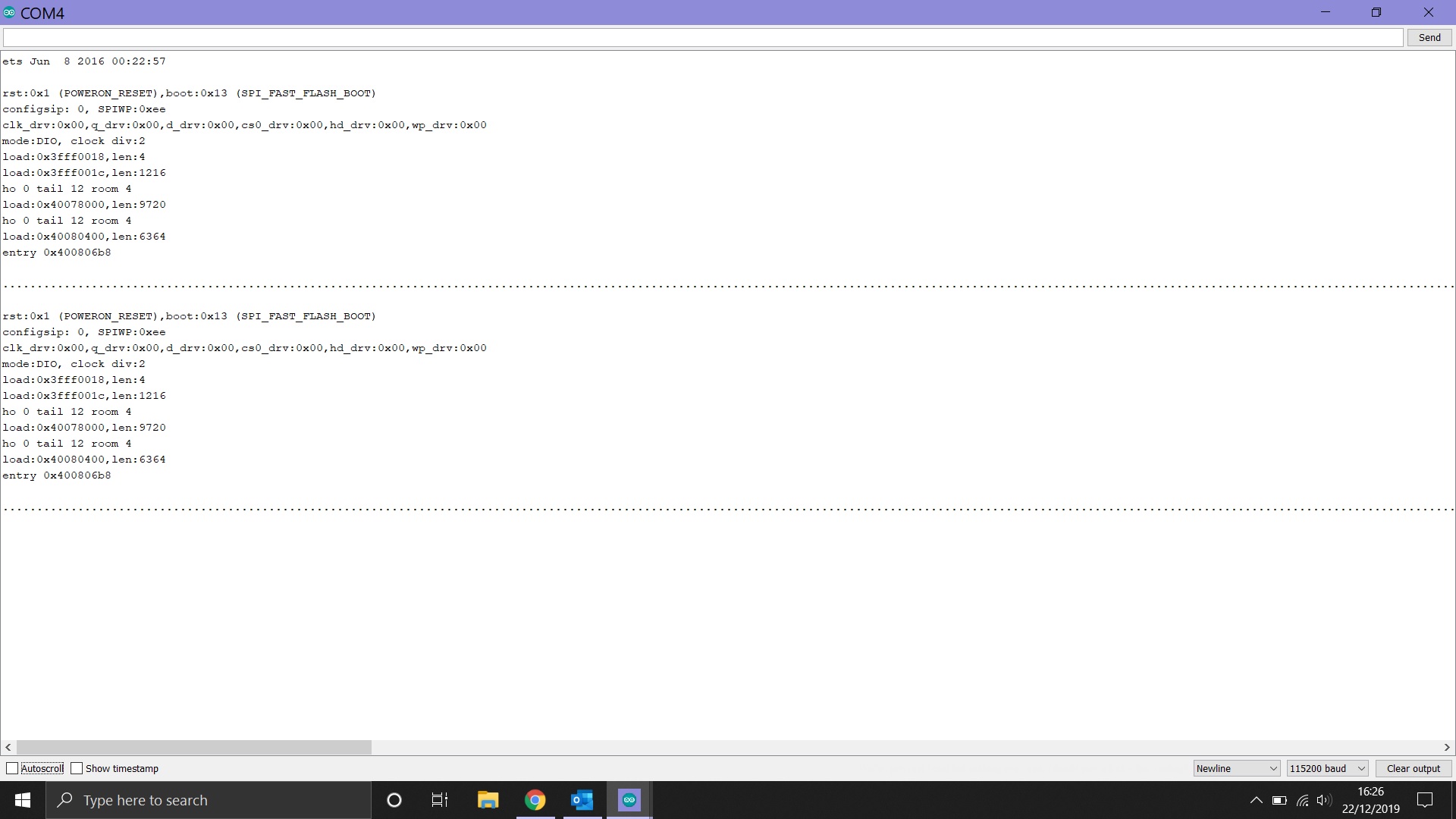Enable Show timestamp checkbox

pyautogui.click(x=76, y=768)
